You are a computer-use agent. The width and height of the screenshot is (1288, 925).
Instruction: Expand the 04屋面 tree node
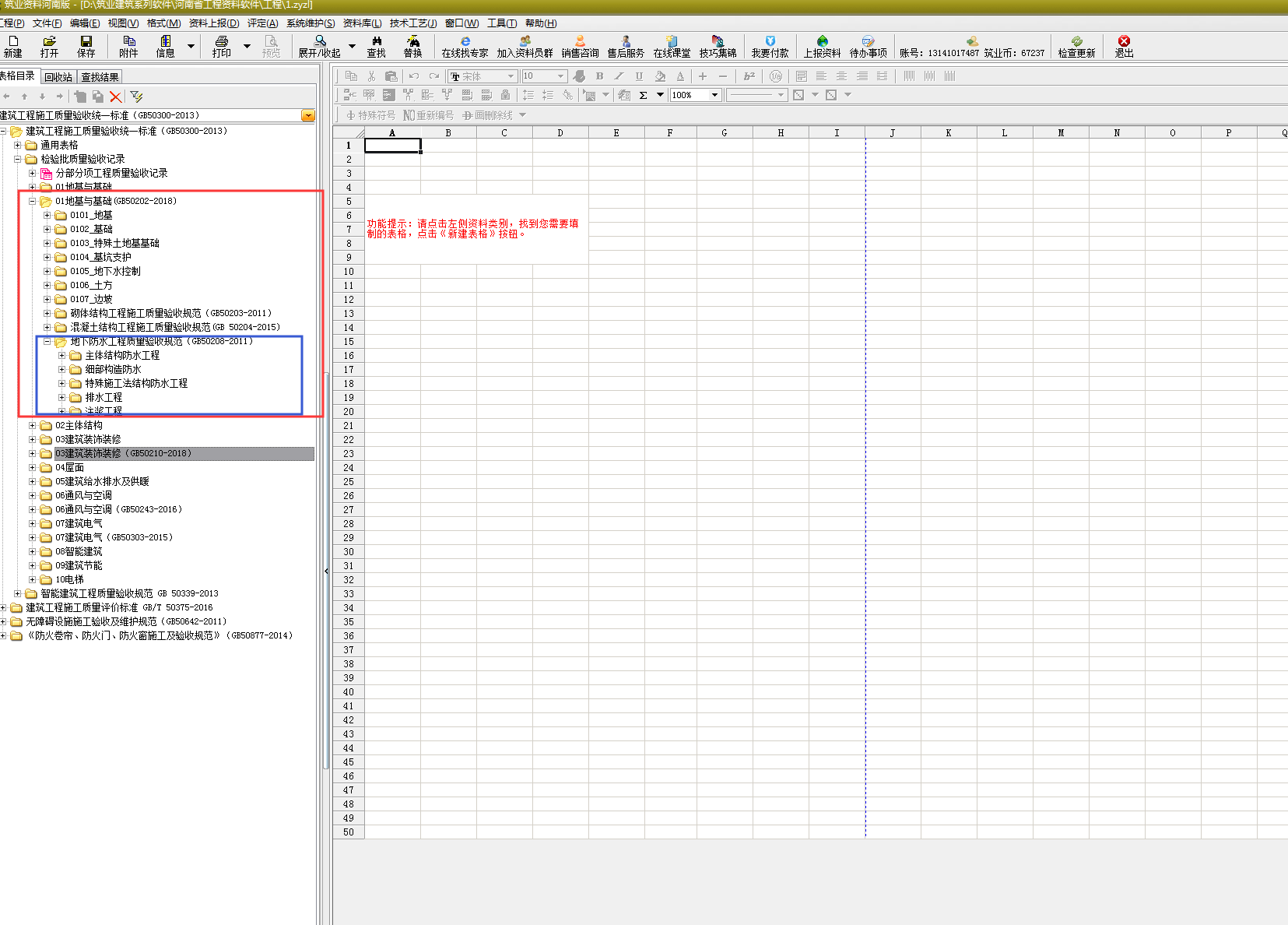[33, 467]
